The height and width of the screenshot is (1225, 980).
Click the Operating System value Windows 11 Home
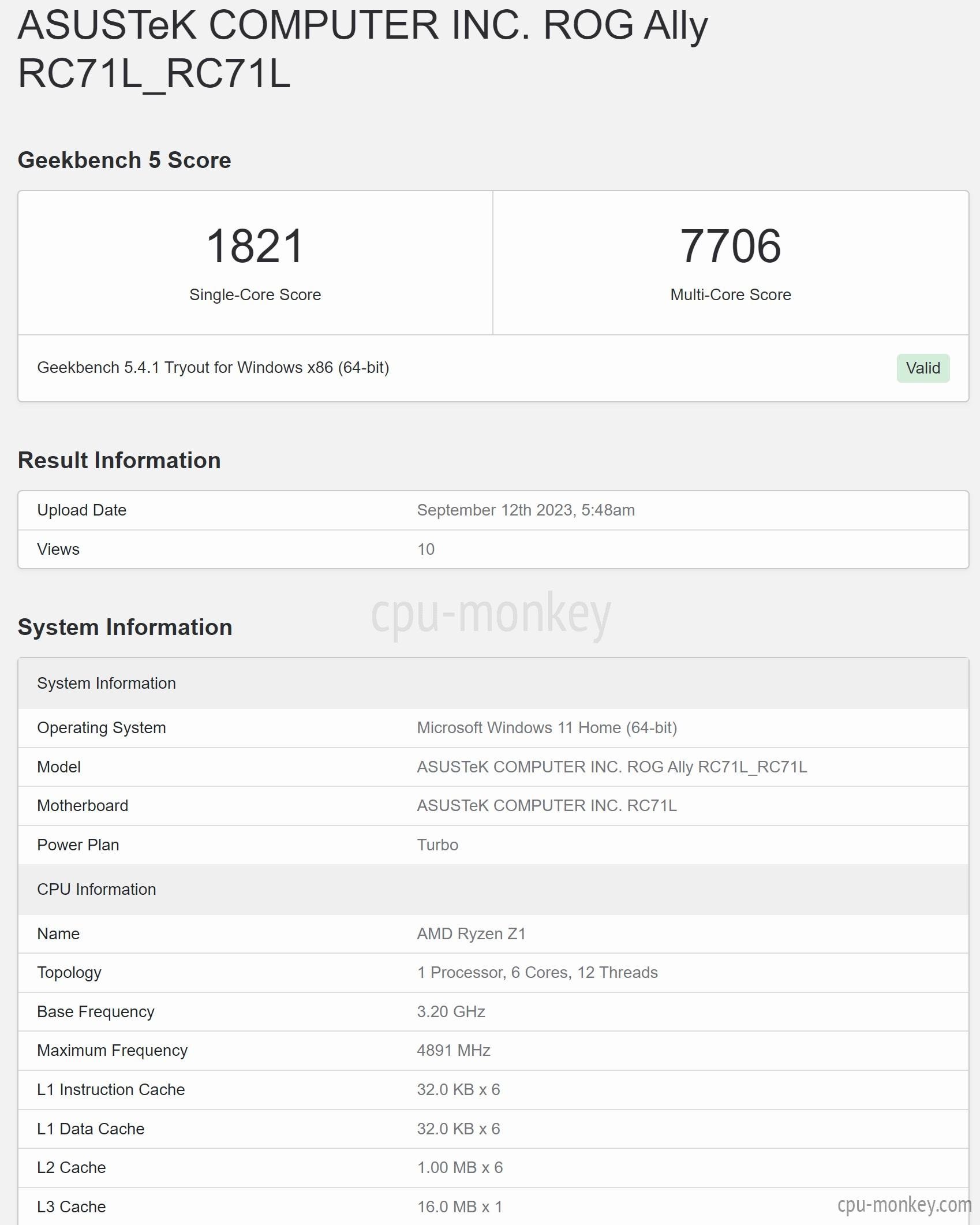(x=547, y=727)
